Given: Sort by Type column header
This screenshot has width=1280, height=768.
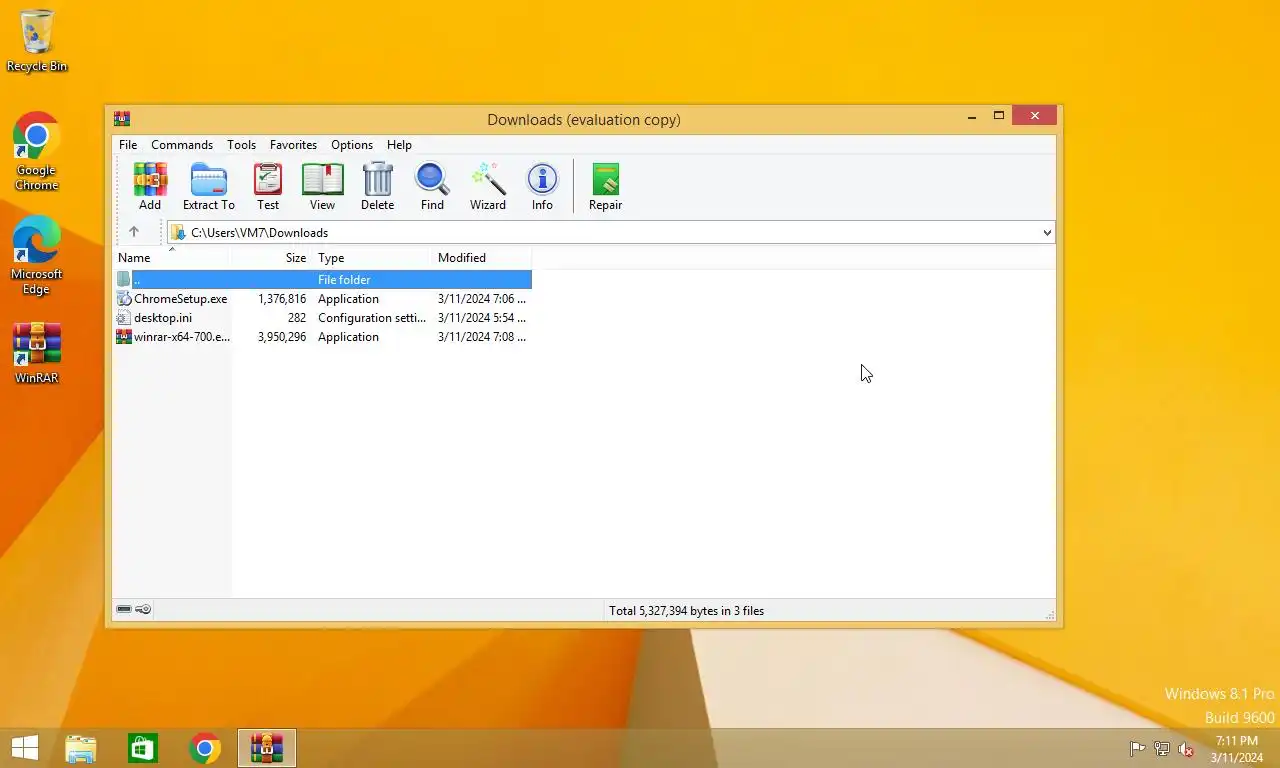Looking at the screenshot, I should pyautogui.click(x=372, y=257).
